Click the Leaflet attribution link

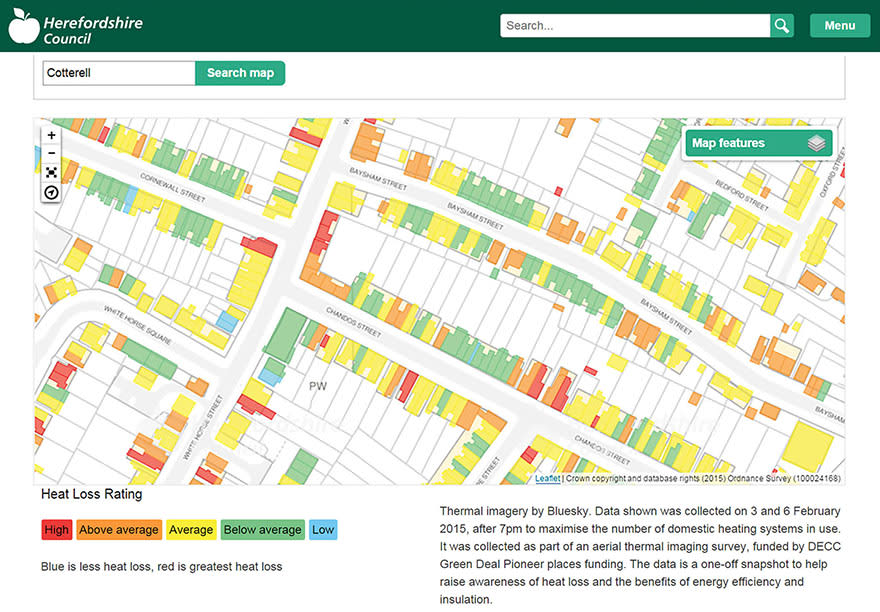tap(547, 479)
